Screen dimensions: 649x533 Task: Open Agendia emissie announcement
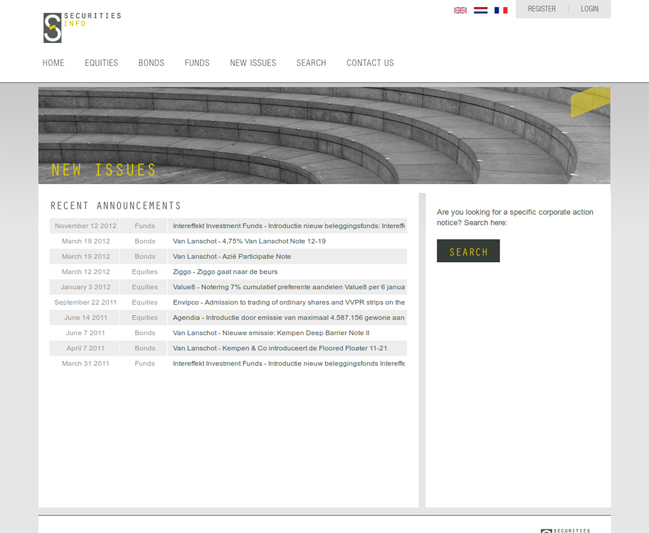point(288,318)
